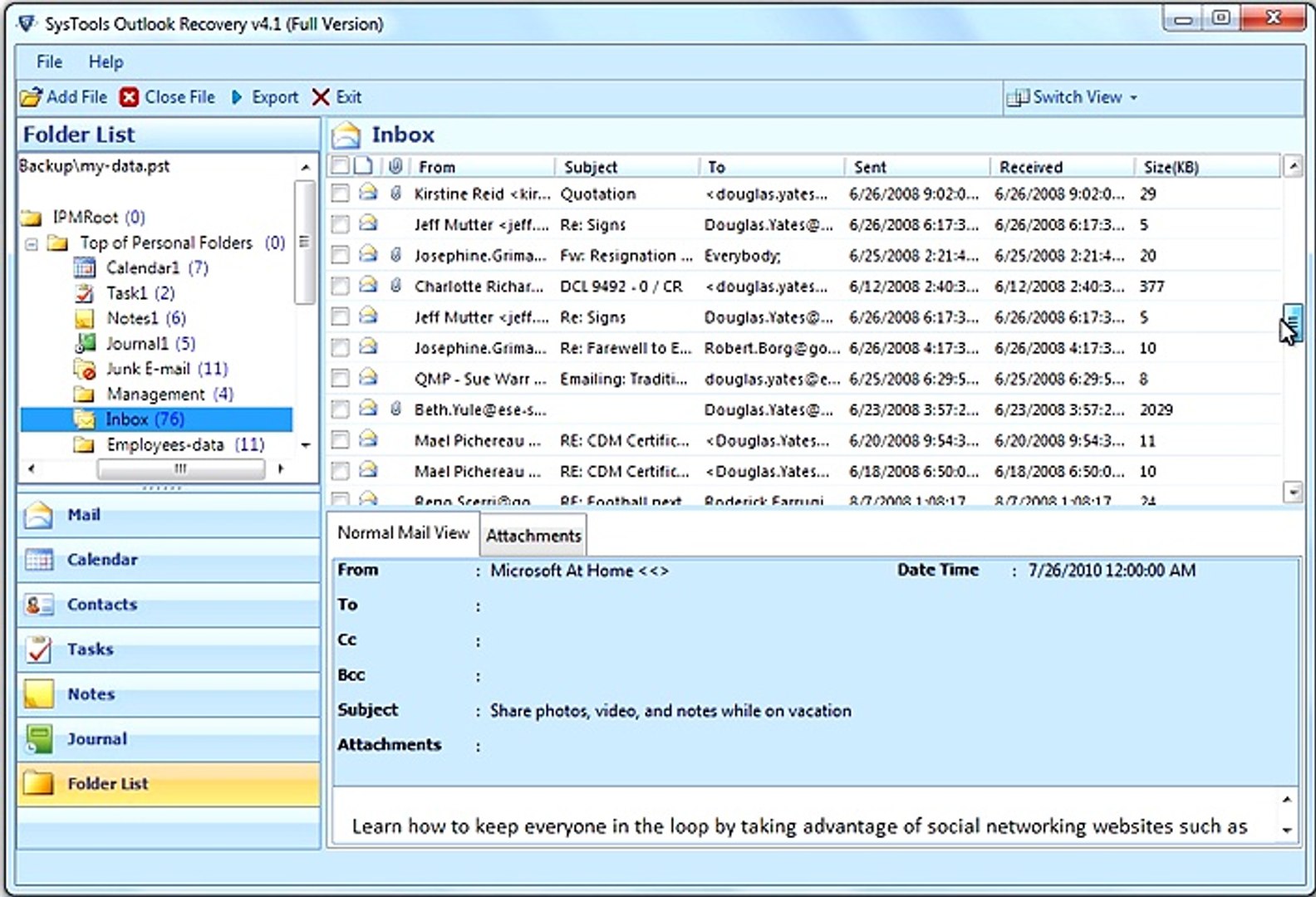1316x897 pixels.
Task: Check the Beth.Yule email checkbox
Action: pos(340,409)
